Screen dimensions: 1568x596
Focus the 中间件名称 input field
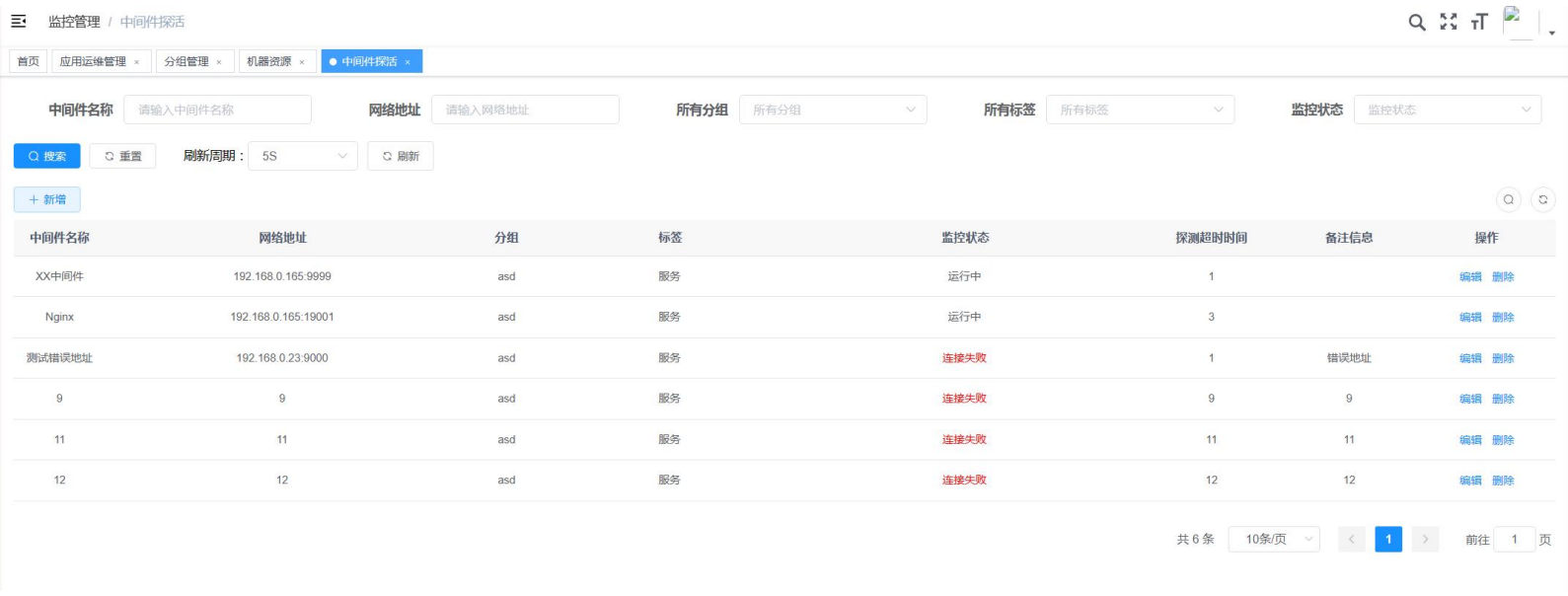[x=217, y=110]
